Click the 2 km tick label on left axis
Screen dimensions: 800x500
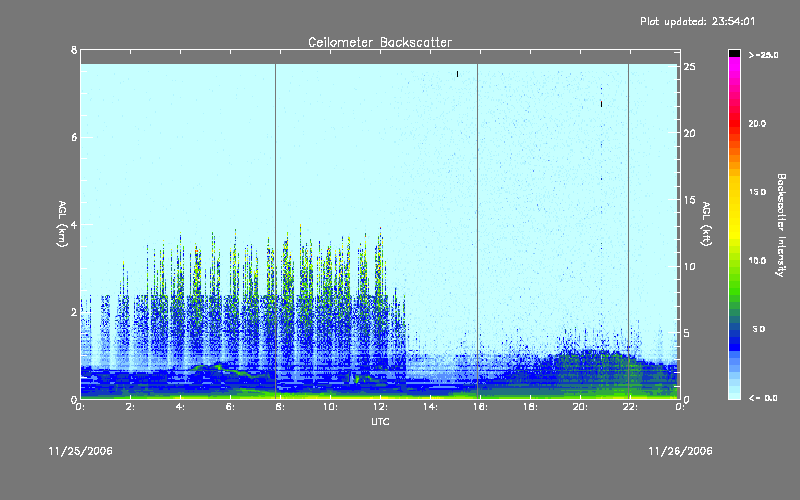(74, 312)
